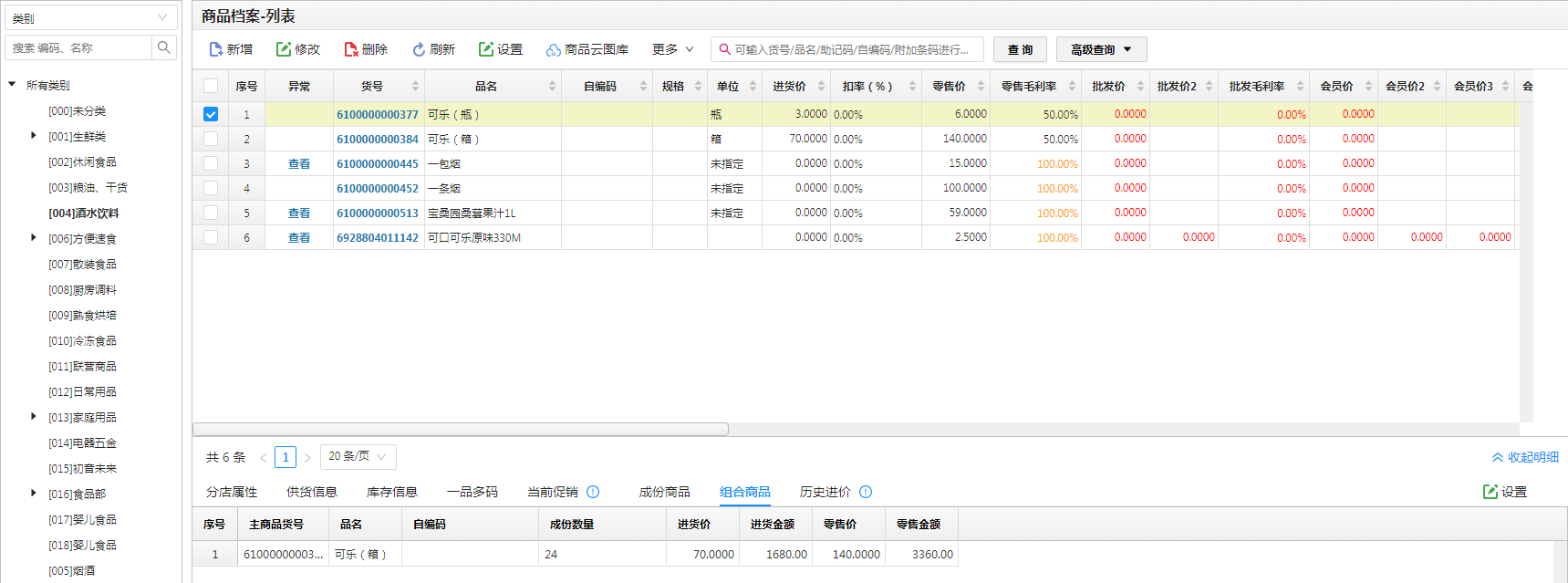Click 查看 link for 一包烟 row
Viewport: 1568px width, 583px height.
(x=299, y=164)
